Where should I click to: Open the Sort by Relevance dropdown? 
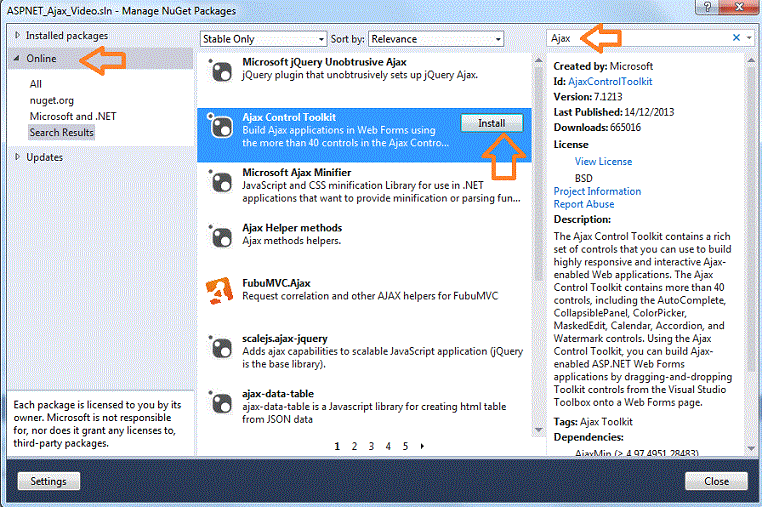point(436,39)
